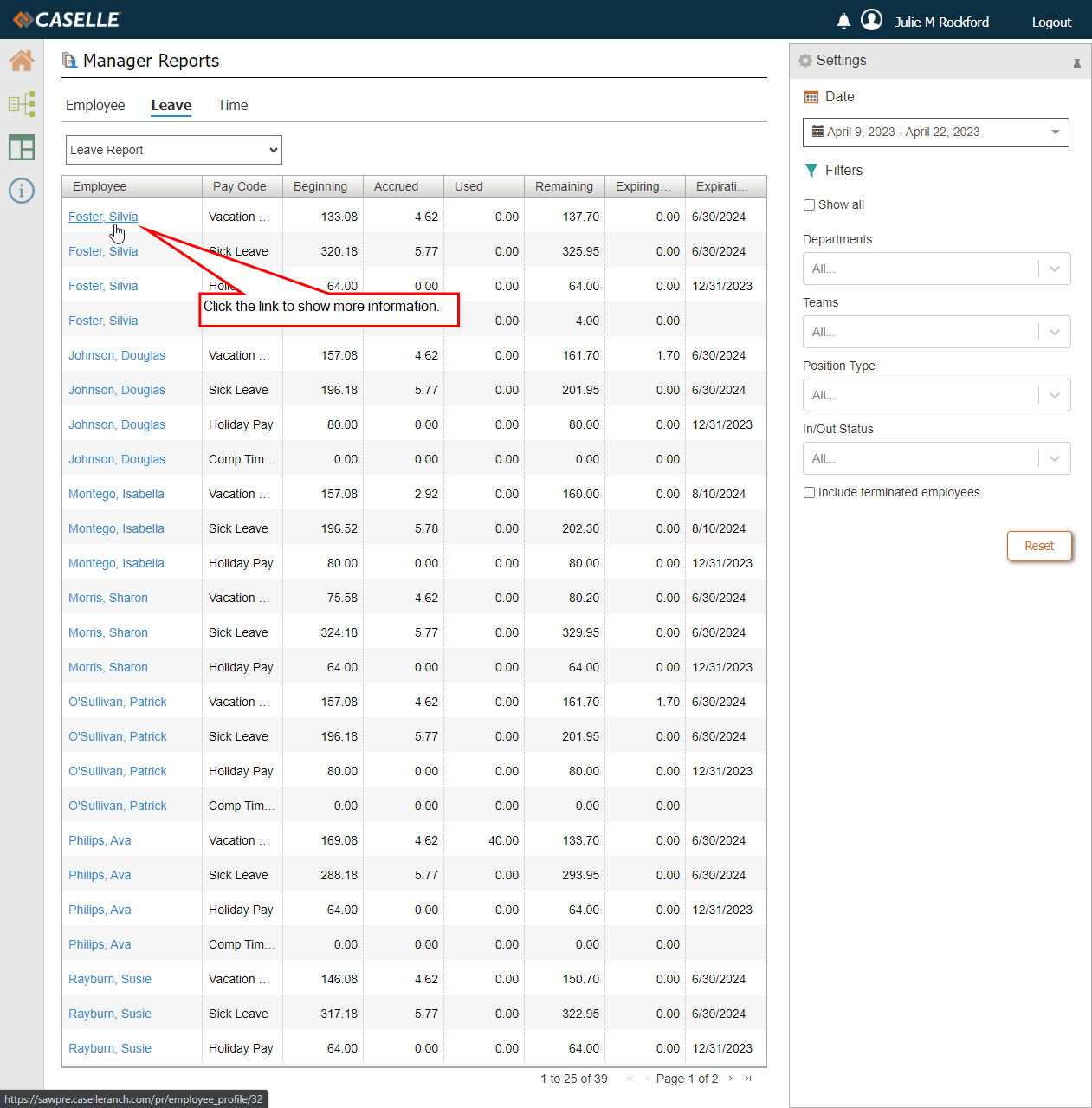This screenshot has width=1092, height=1108.
Task: Sort by the Remaining column header
Action: point(564,186)
